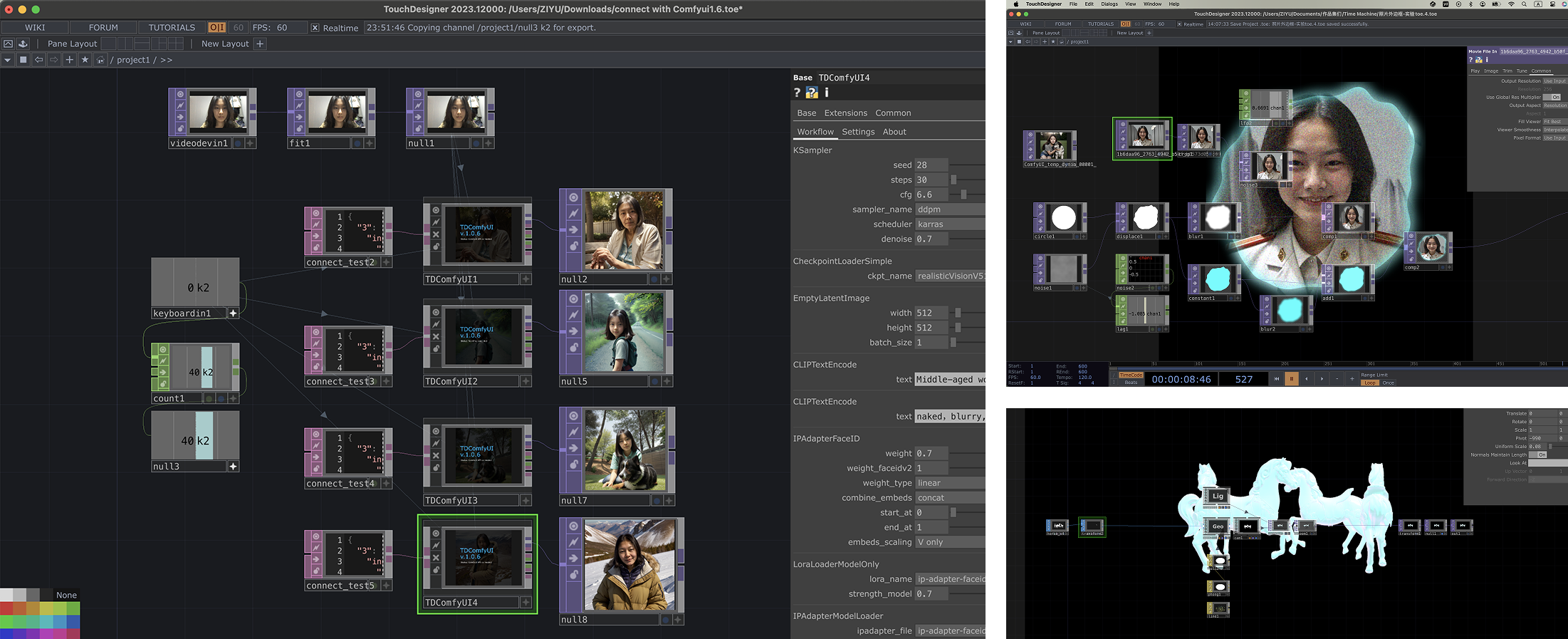Image resolution: width=1568 pixels, height=639 pixels.
Task: Open the About parameter tab
Action: pos(894,132)
